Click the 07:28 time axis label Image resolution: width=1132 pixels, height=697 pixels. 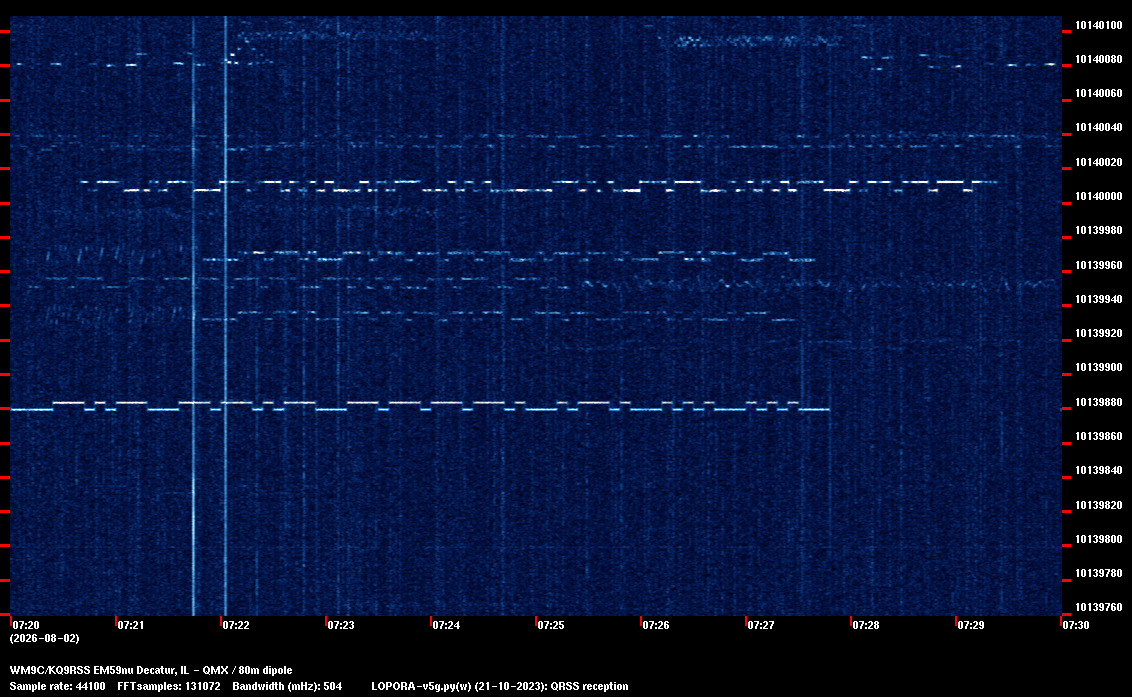(x=866, y=625)
